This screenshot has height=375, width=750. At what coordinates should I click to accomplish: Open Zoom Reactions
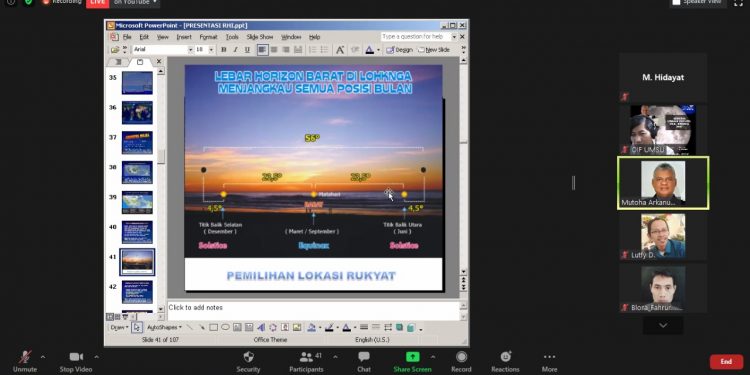coord(506,357)
